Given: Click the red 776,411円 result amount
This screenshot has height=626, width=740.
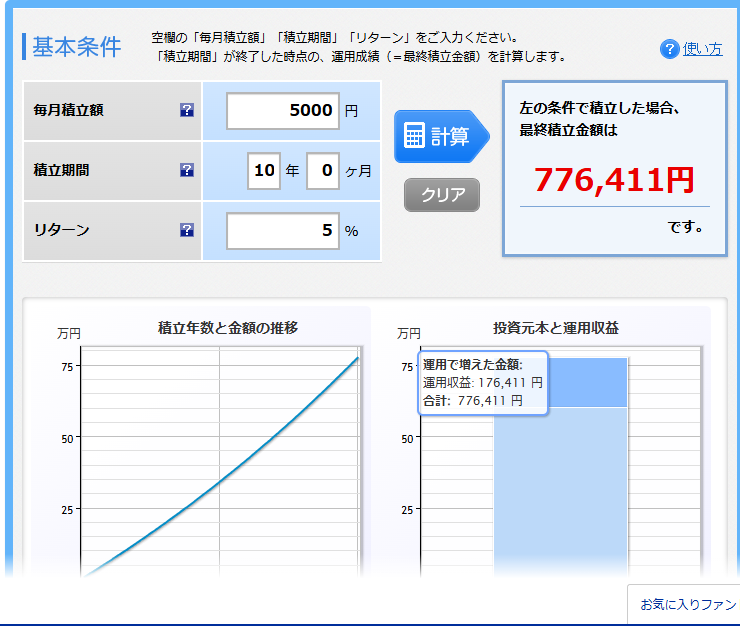Looking at the screenshot, I should click(613, 180).
